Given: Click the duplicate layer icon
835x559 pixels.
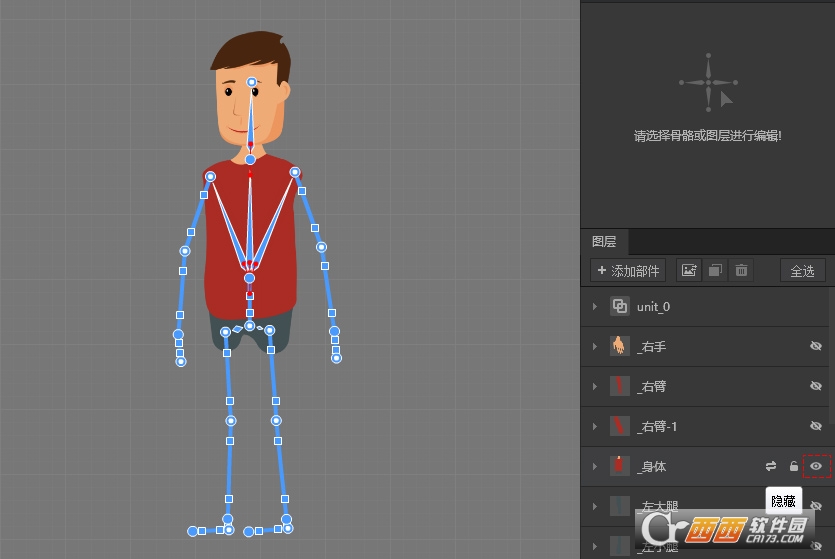Looking at the screenshot, I should [x=715, y=270].
